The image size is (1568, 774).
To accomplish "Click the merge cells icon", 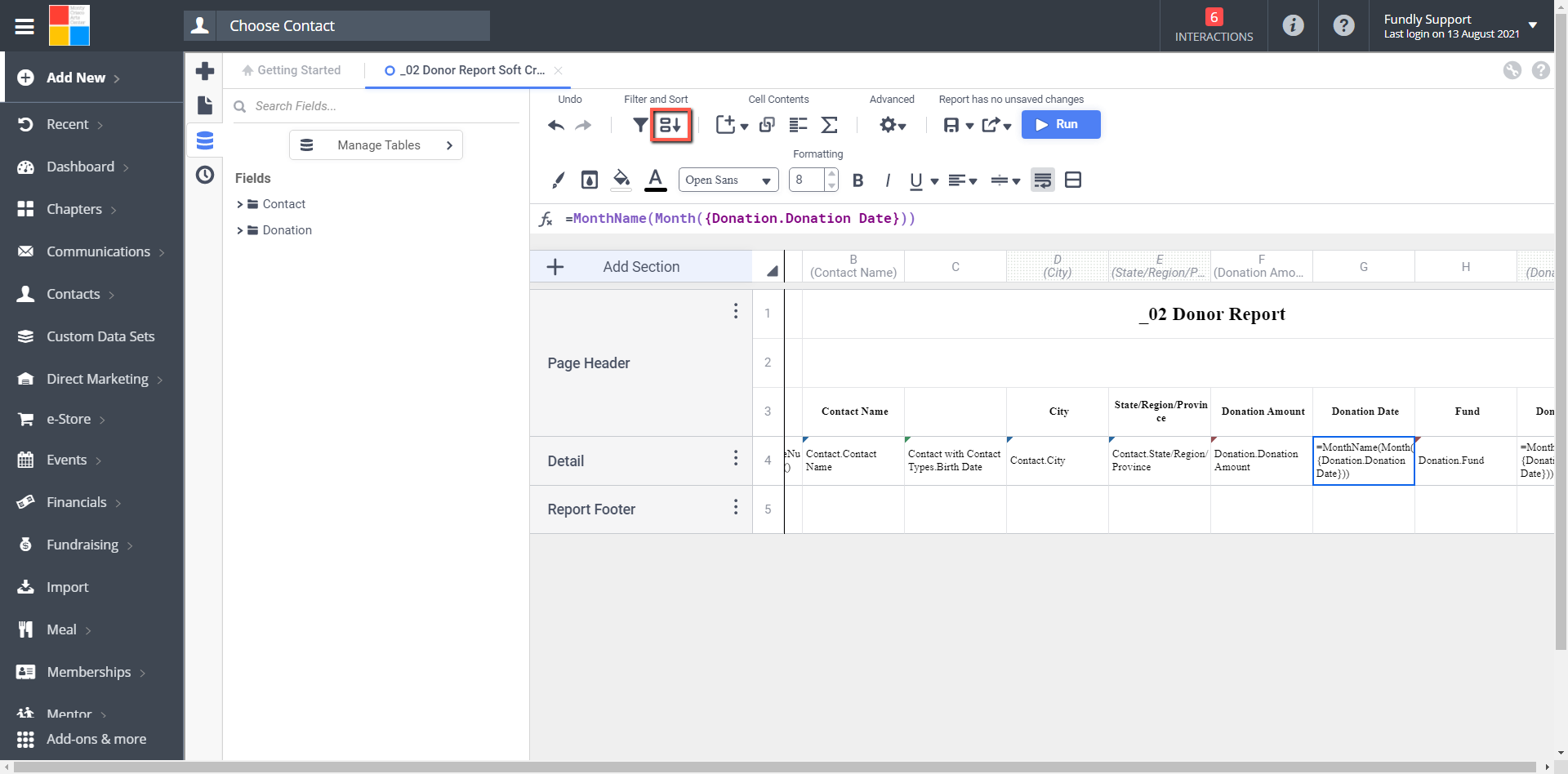I will click(1073, 180).
